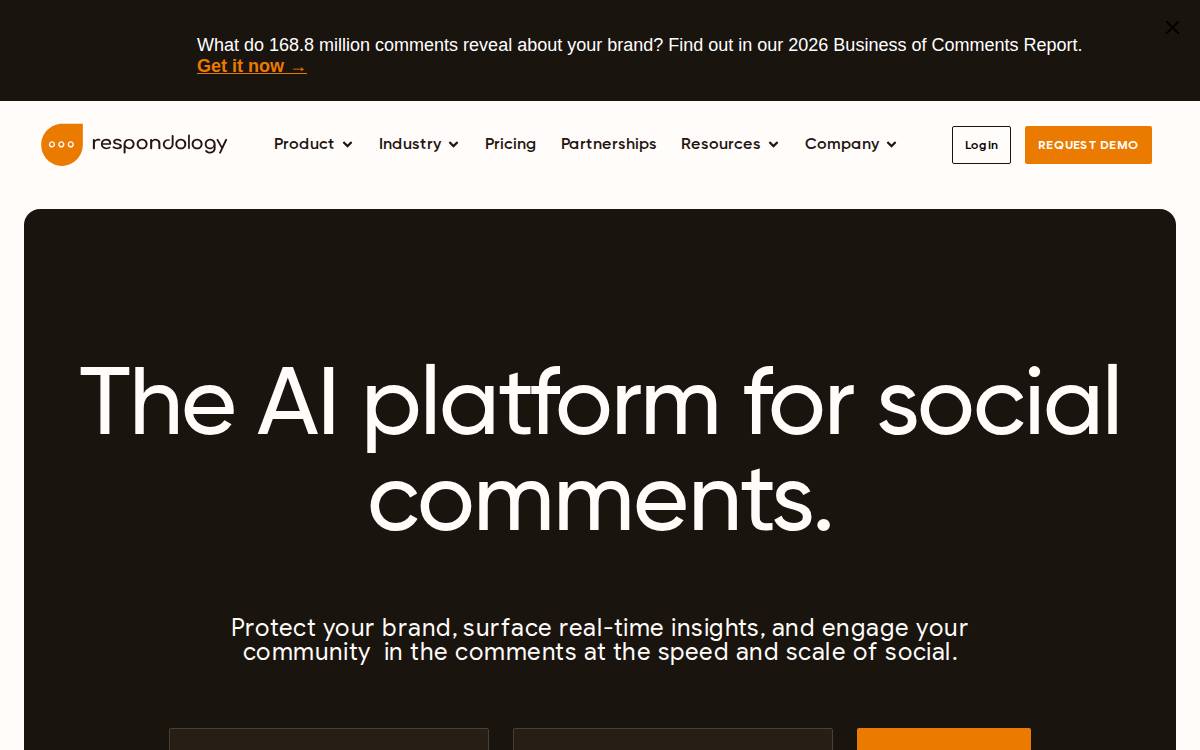Screen dimensions: 1200x750
Task: Expand the Resources dropdown arrow
Action: (x=773, y=145)
